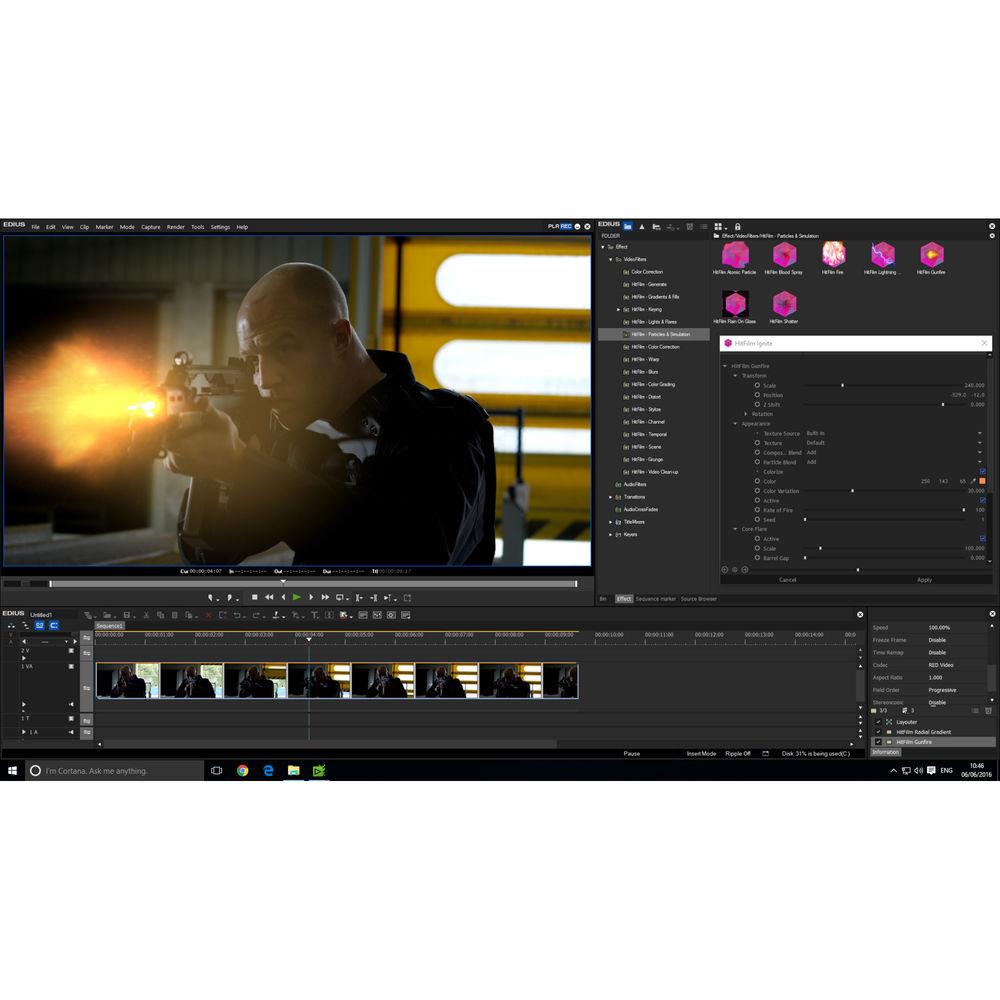Select the HitFilm Fire effect thumbnail
This screenshot has width=1000, height=1000.
click(x=834, y=256)
